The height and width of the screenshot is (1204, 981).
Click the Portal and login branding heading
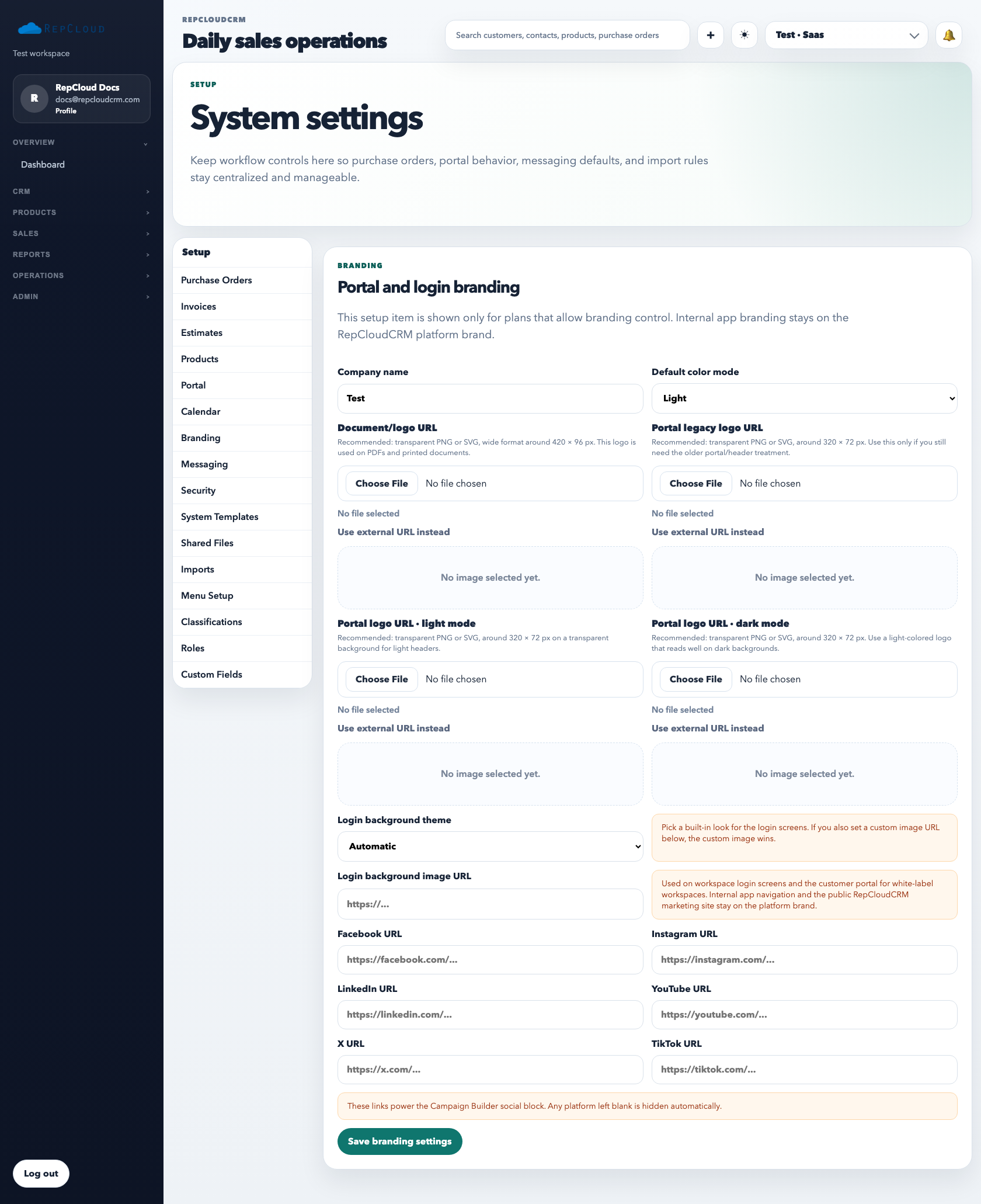[x=429, y=287]
